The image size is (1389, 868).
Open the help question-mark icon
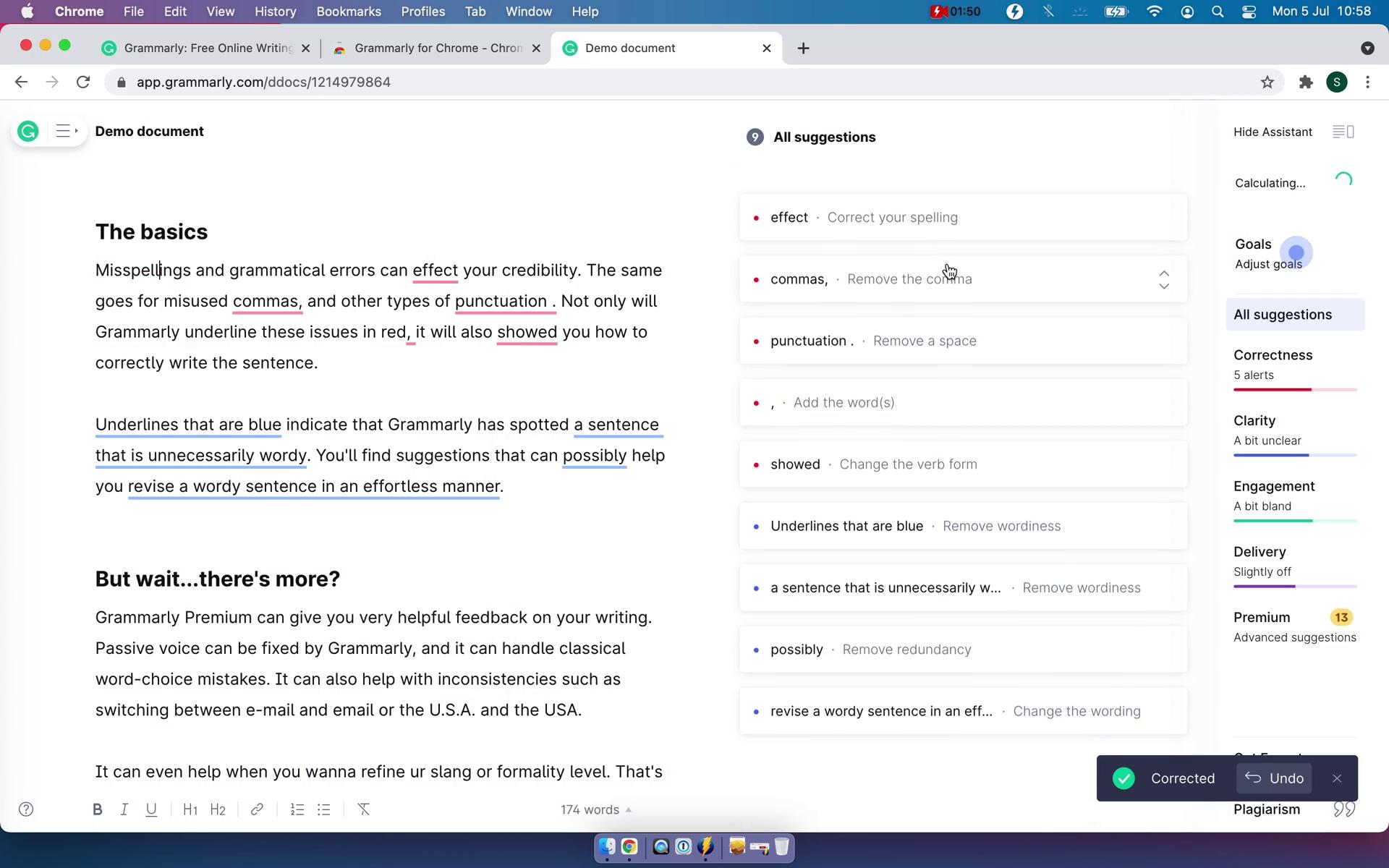pos(26,809)
